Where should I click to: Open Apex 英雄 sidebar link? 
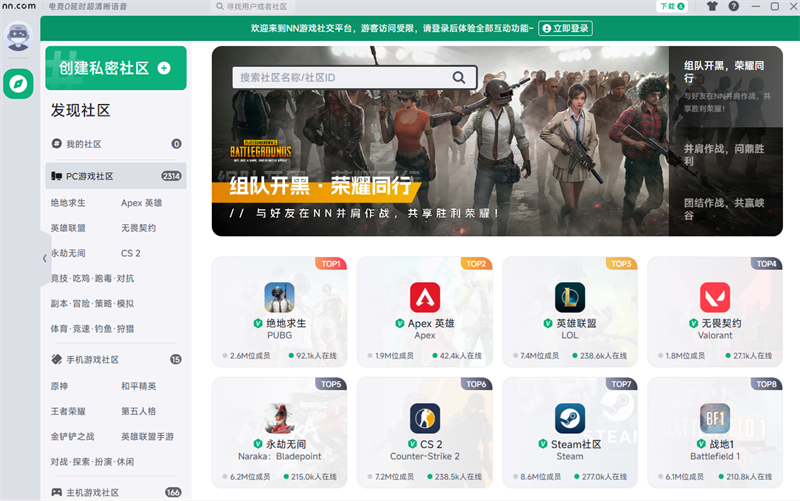click(x=141, y=203)
